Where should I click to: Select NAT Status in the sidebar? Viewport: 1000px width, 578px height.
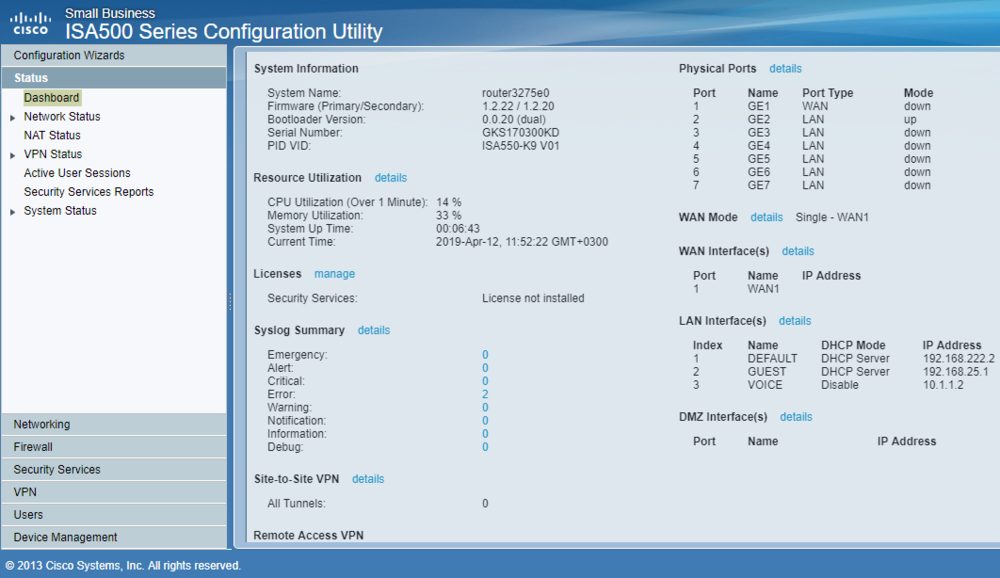click(52, 135)
